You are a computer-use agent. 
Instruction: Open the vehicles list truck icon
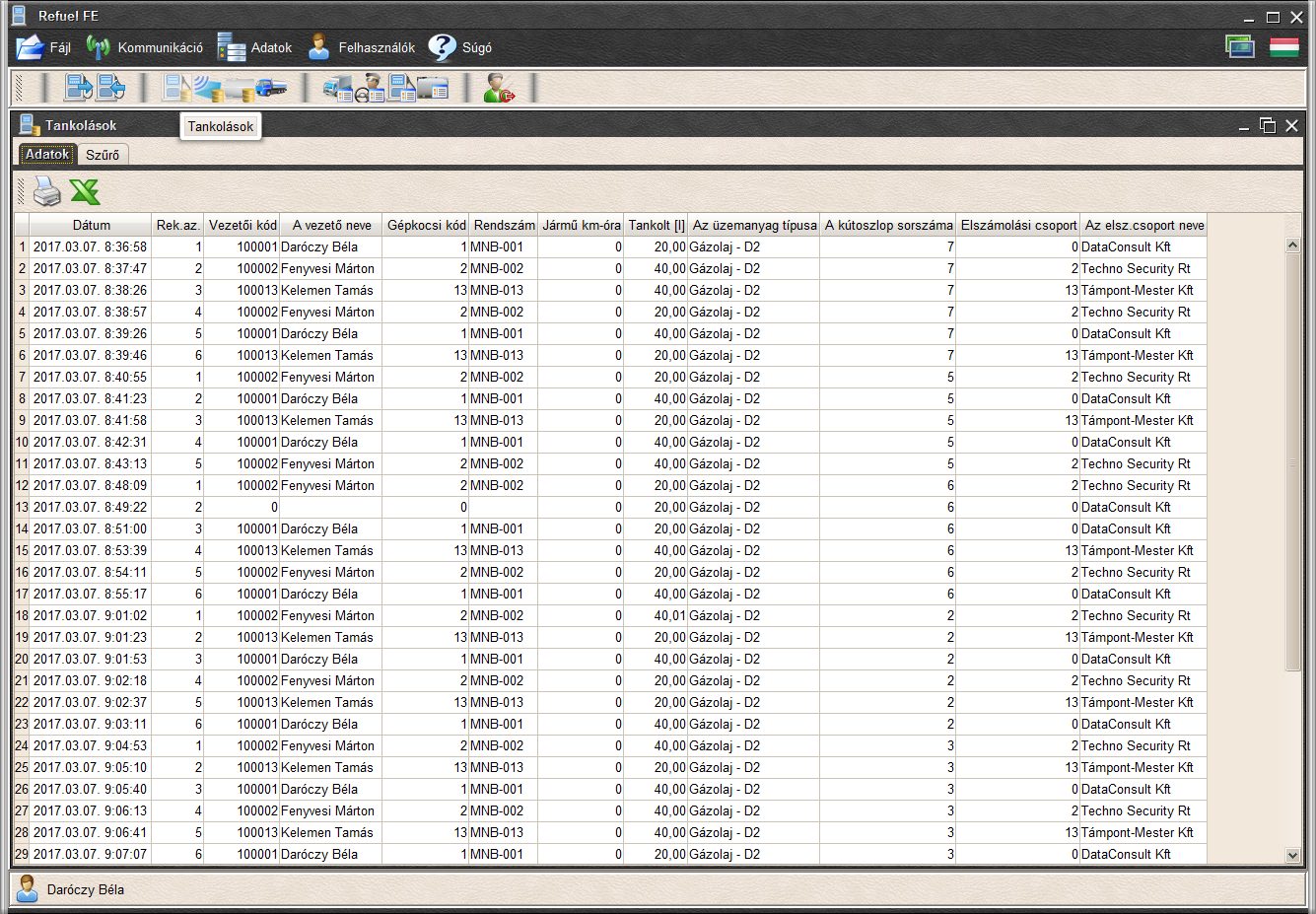338,88
